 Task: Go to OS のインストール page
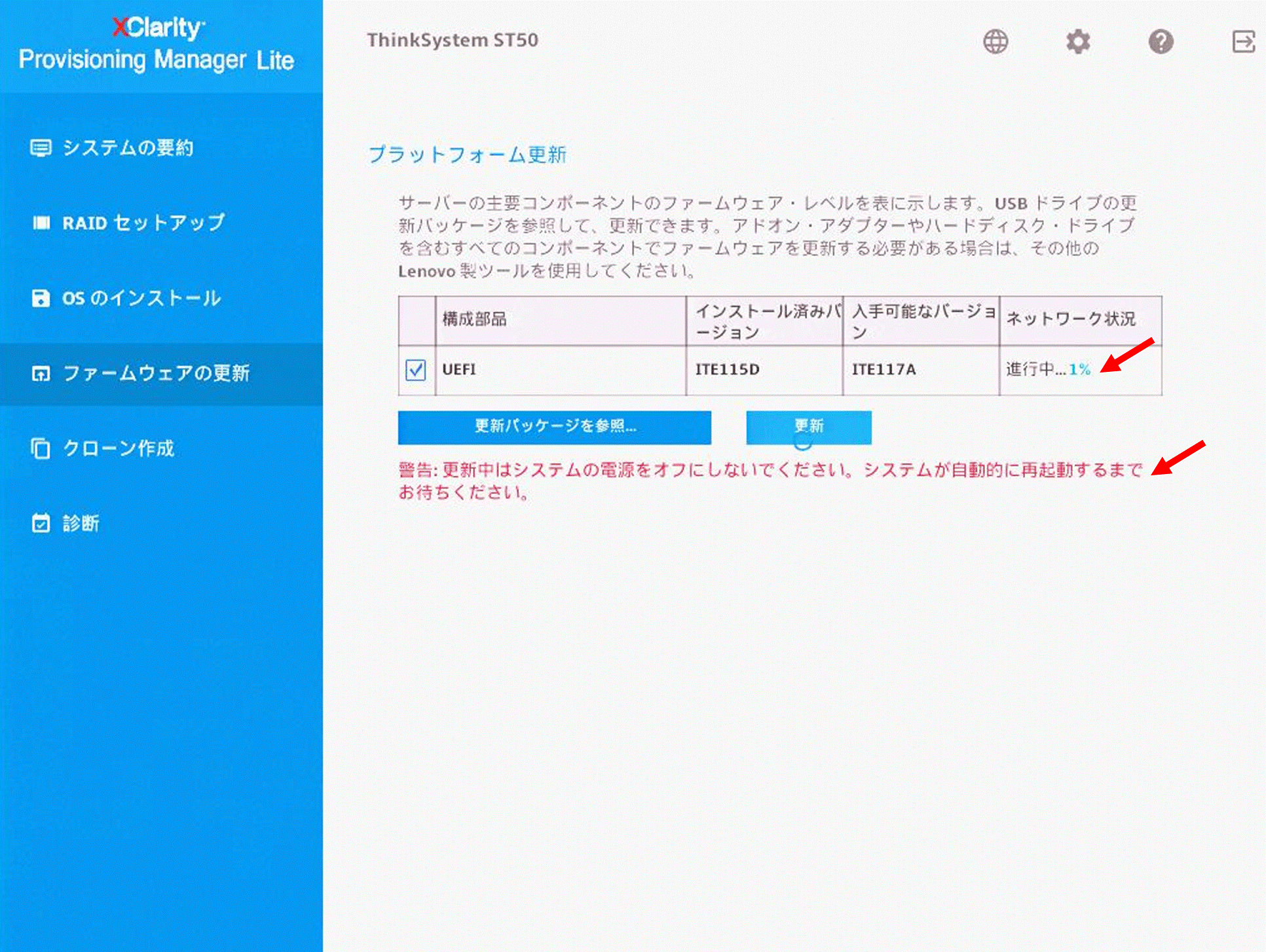tap(161, 299)
